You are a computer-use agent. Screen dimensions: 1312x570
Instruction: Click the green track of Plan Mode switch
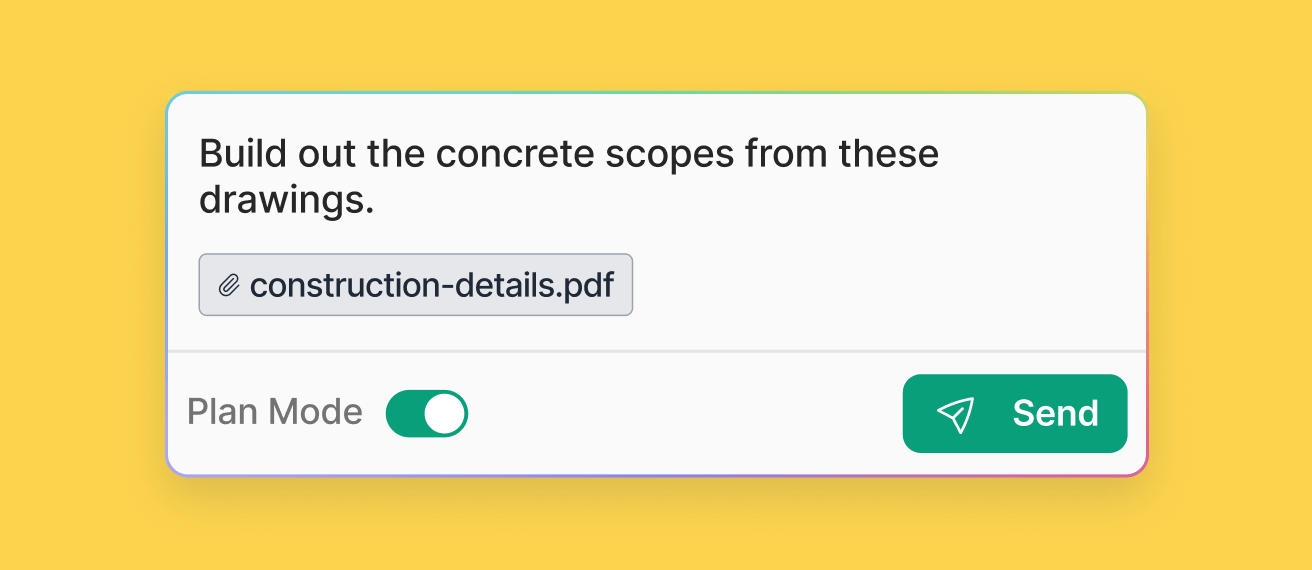click(x=405, y=414)
